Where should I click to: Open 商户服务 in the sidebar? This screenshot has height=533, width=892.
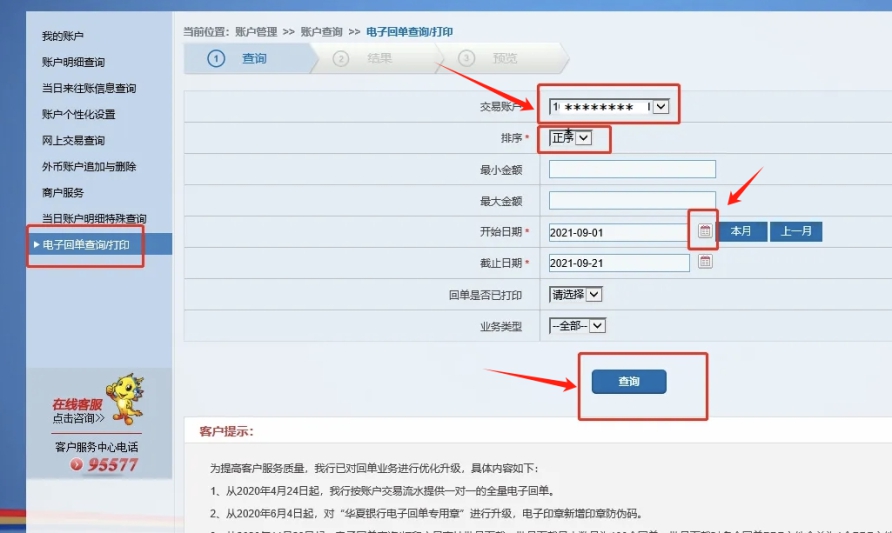63,193
